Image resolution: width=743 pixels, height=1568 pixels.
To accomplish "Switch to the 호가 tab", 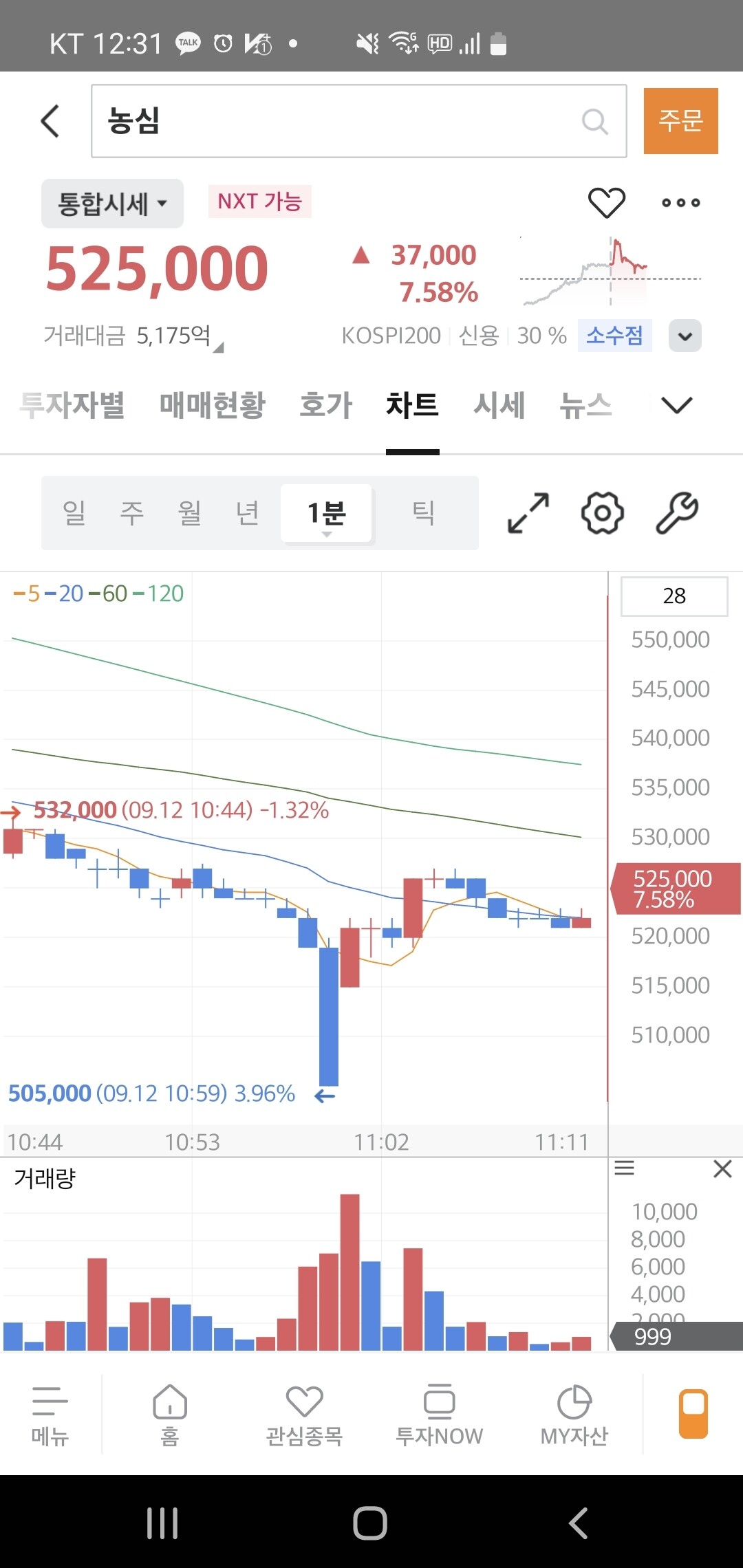I will [325, 405].
